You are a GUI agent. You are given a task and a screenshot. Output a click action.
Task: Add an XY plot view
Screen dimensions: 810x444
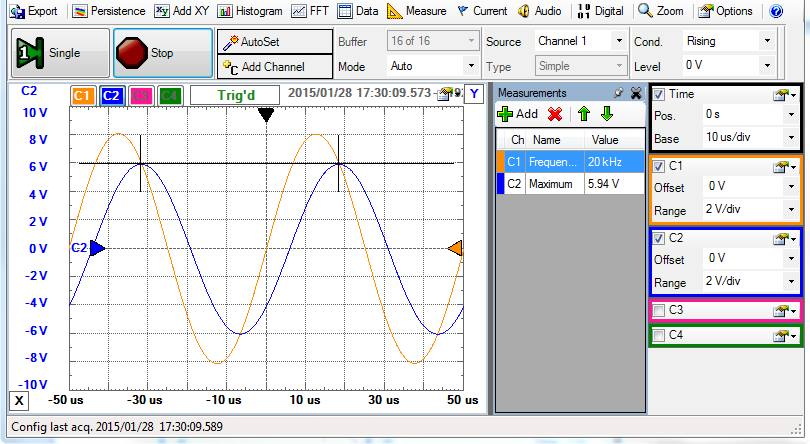(182, 11)
